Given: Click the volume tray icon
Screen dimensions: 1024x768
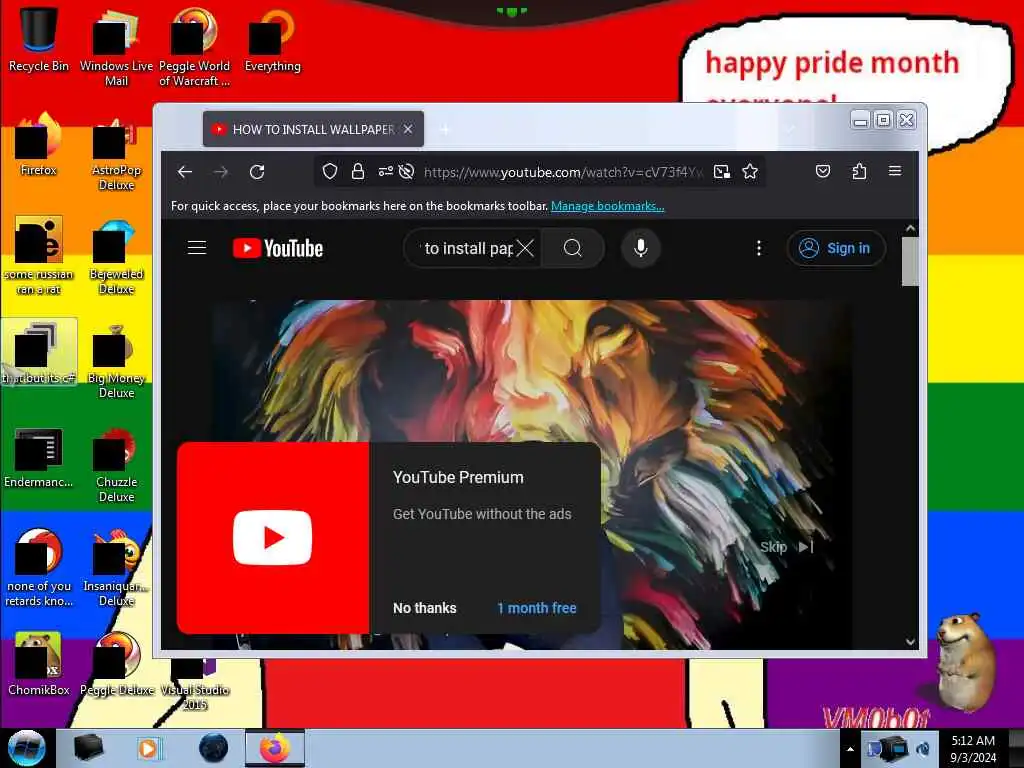Looking at the screenshot, I should coord(923,749).
